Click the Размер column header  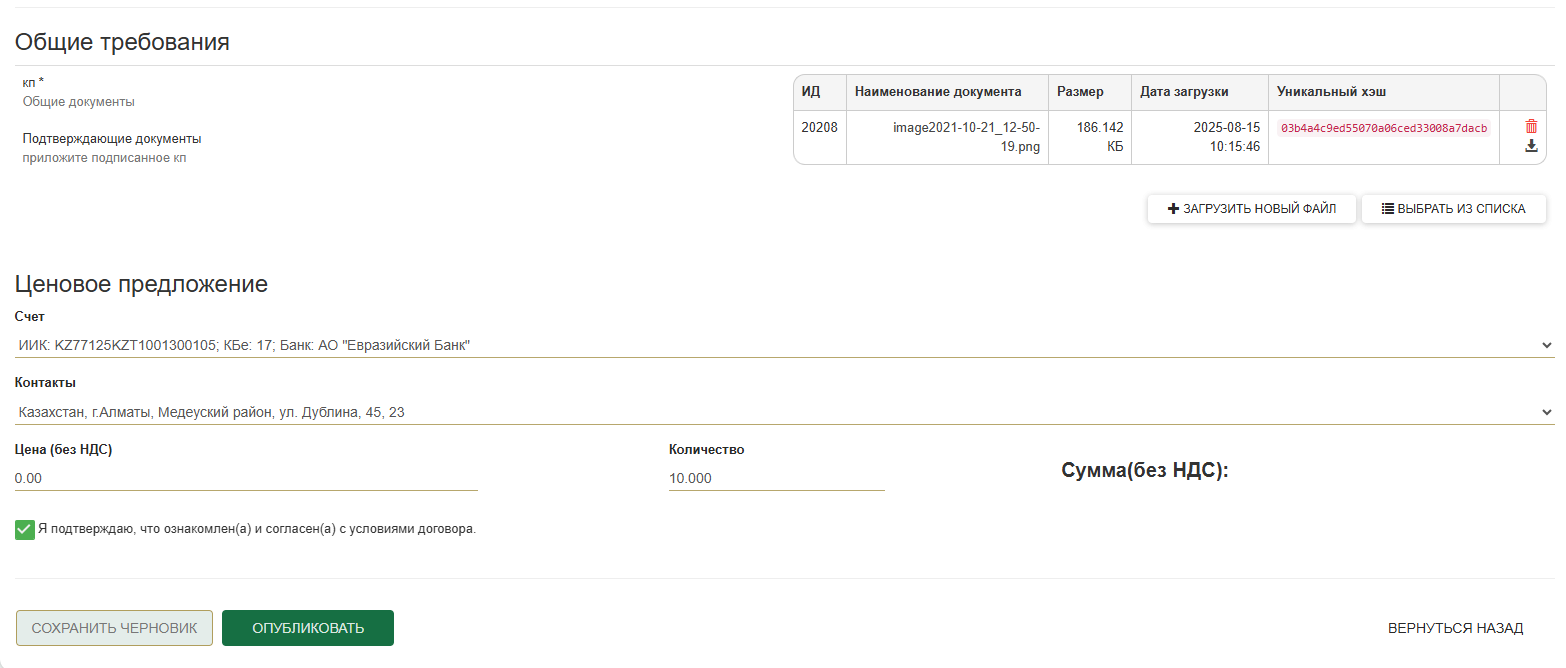(x=1080, y=91)
